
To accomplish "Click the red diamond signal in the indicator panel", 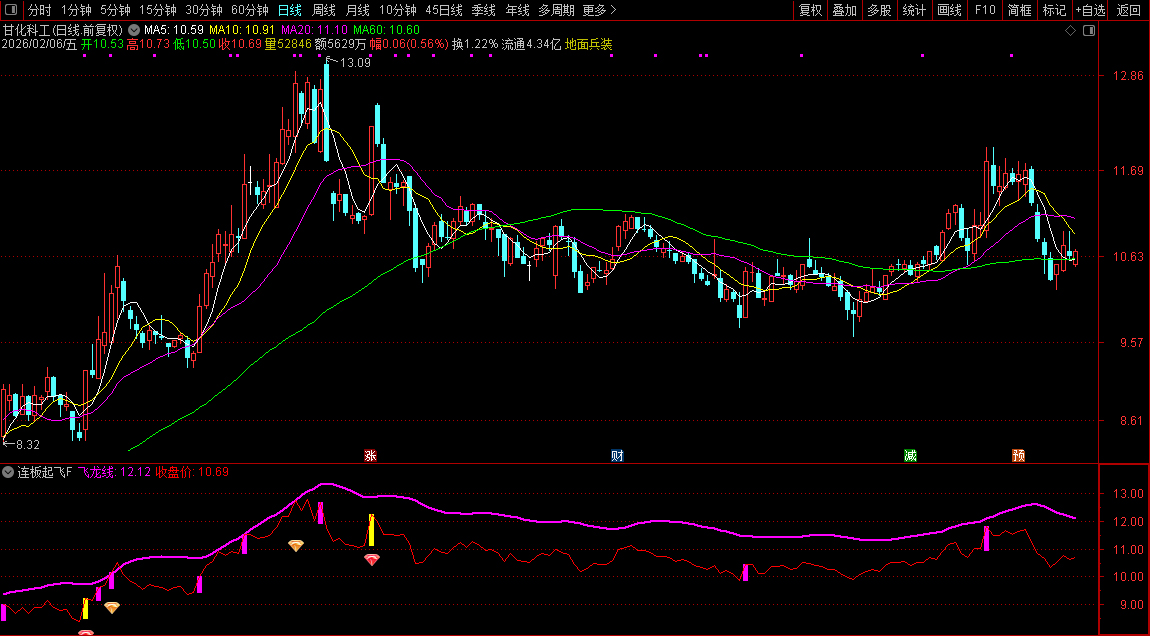I will point(372,560).
